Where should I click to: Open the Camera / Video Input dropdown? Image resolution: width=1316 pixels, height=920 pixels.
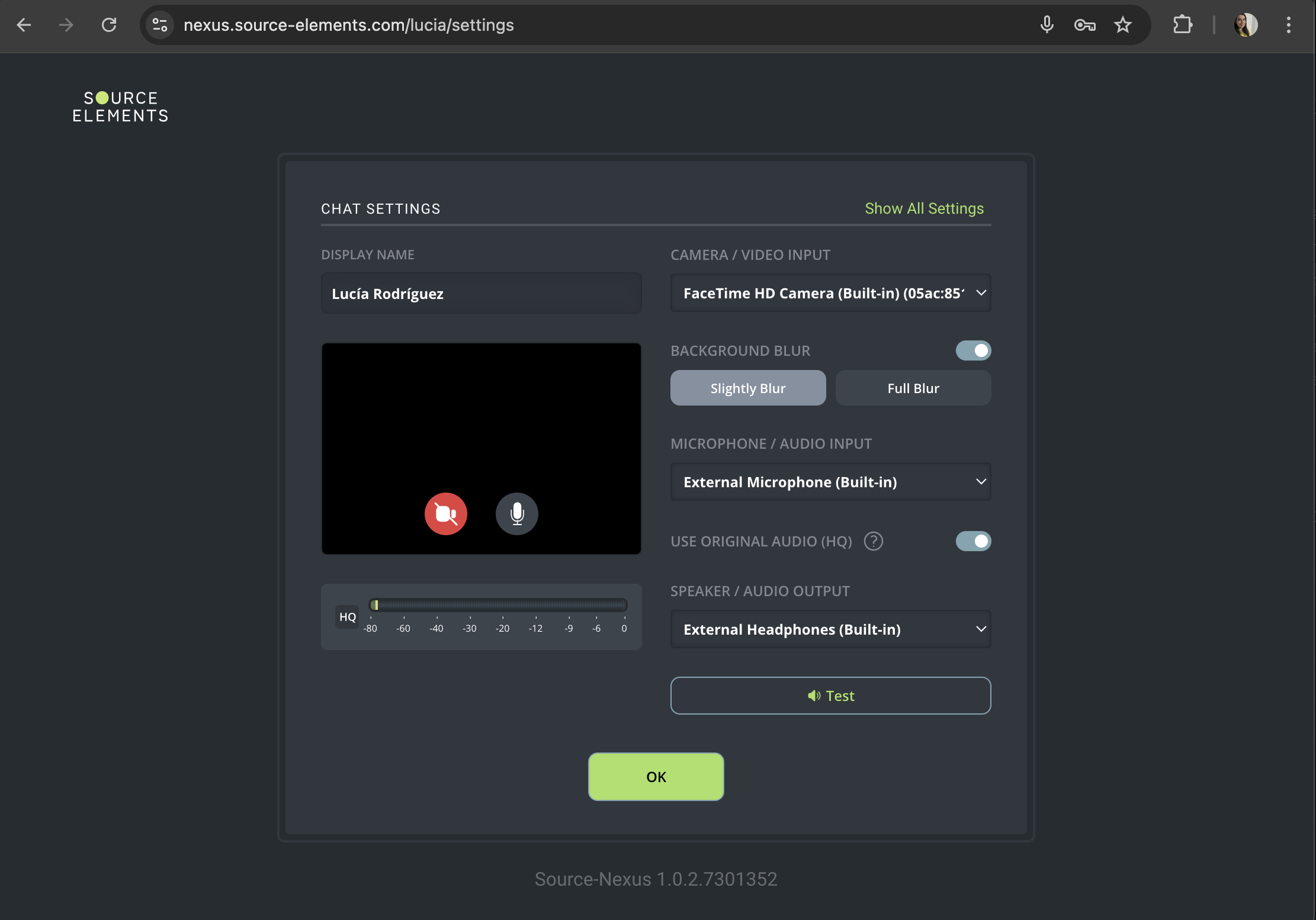830,293
